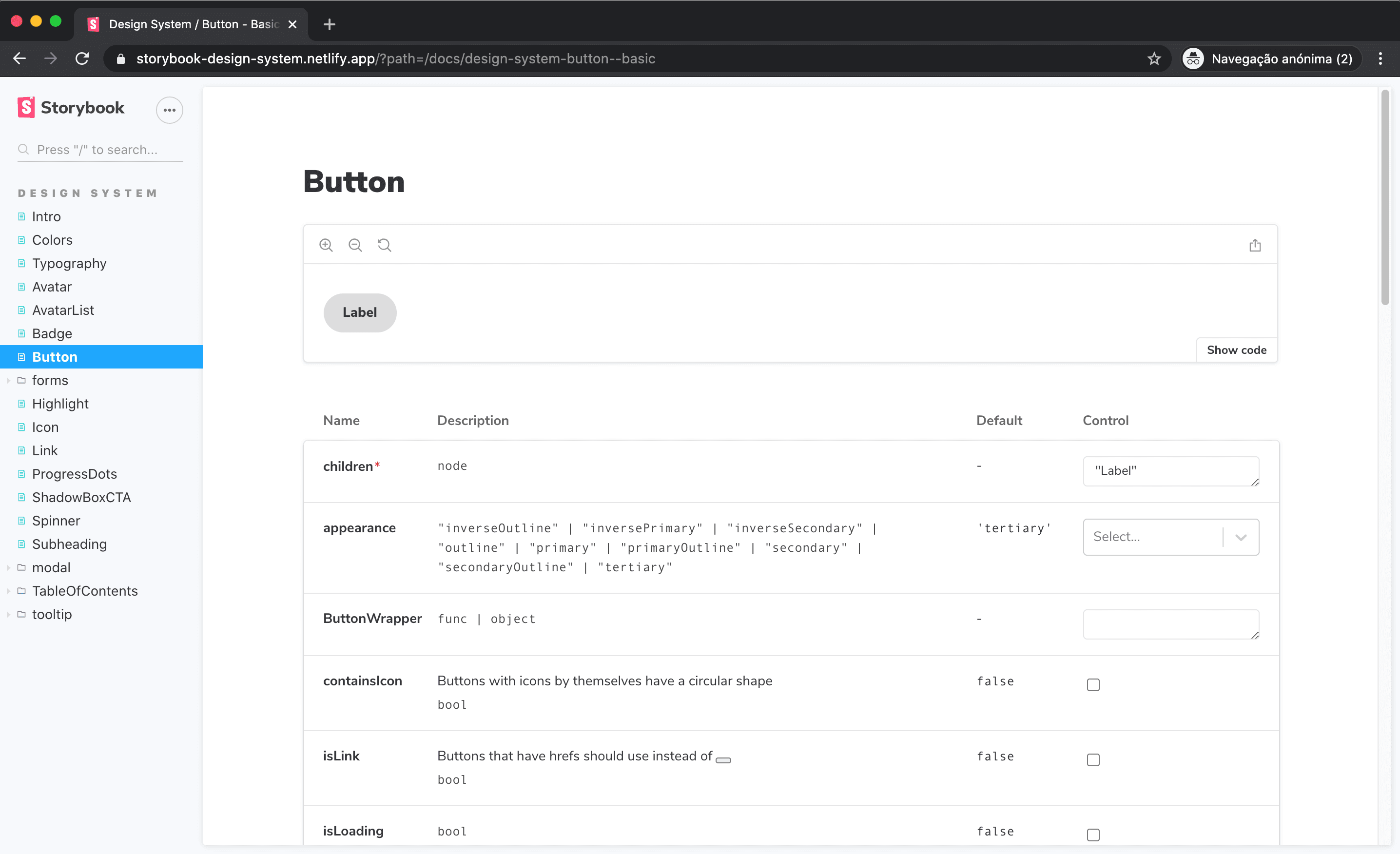This screenshot has width=1400, height=854.
Task: Click the 'tertiary' default value
Action: [x=1014, y=528]
